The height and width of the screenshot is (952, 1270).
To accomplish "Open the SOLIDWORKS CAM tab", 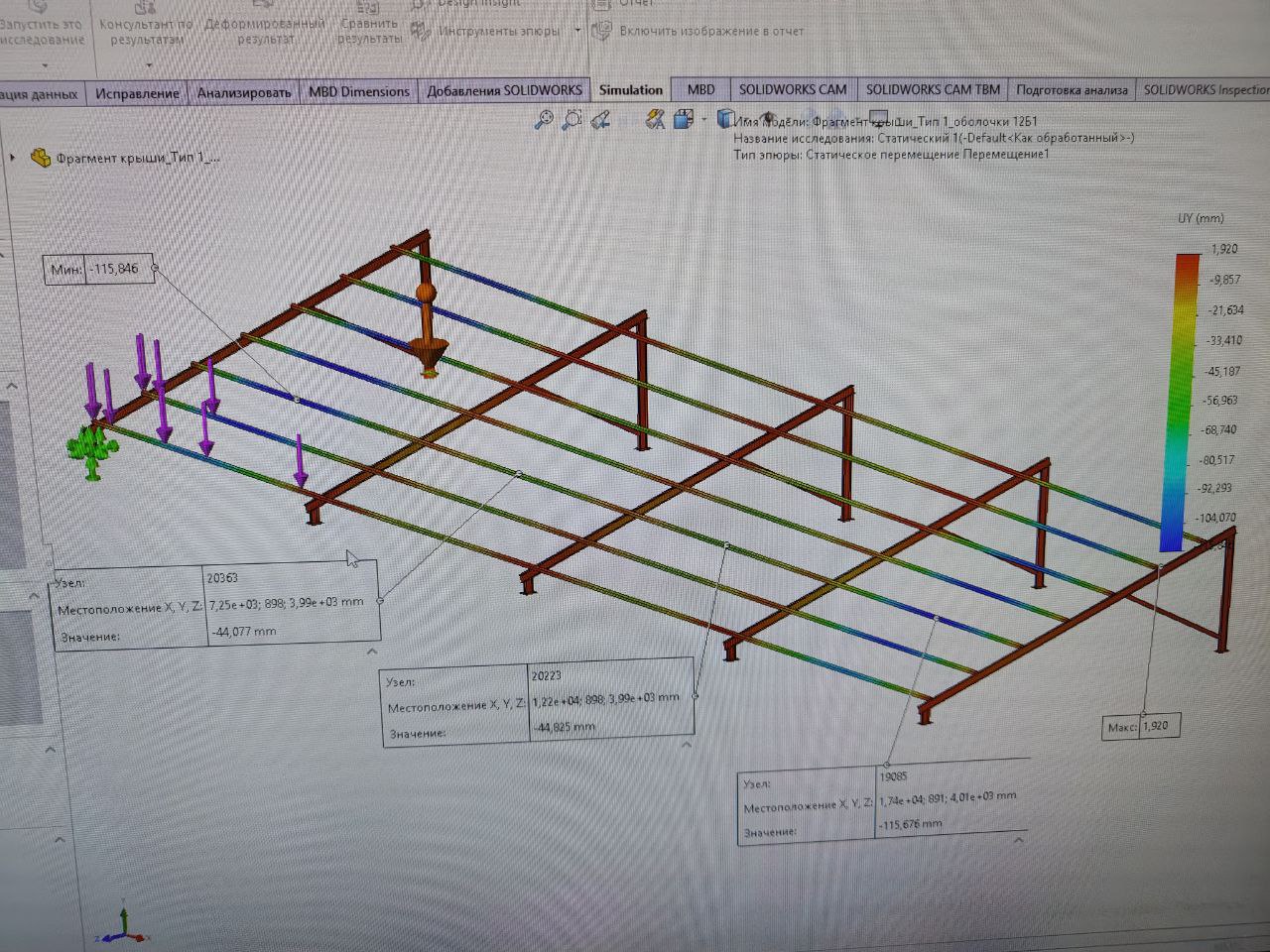I will point(793,89).
